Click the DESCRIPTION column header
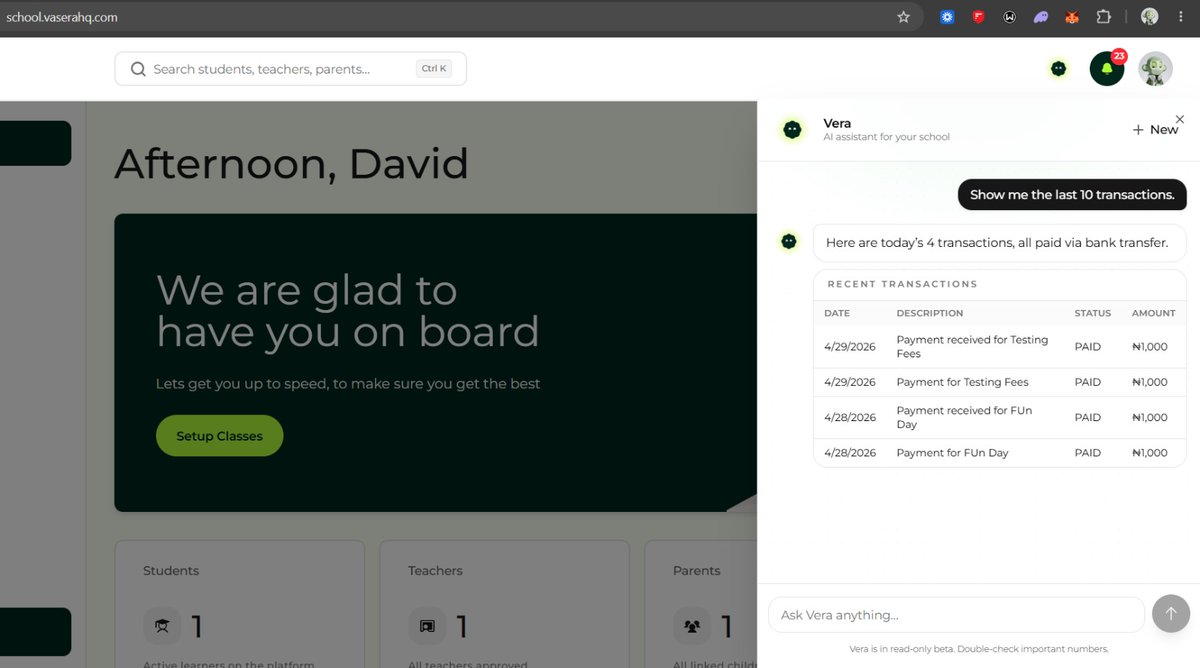The height and width of the screenshot is (668, 1200). point(930,313)
